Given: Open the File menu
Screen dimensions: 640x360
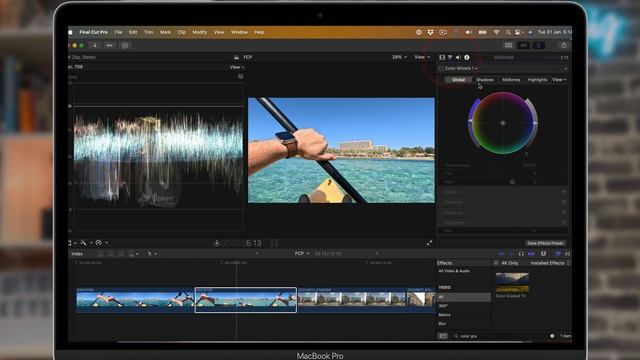Looking at the screenshot, I should (x=118, y=32).
